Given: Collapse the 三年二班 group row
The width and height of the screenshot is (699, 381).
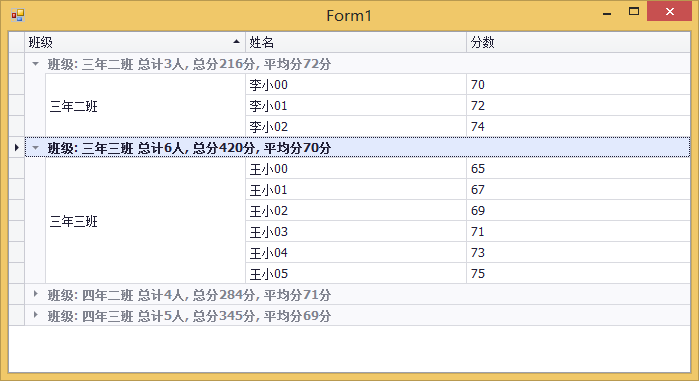Looking at the screenshot, I should tap(36, 64).
